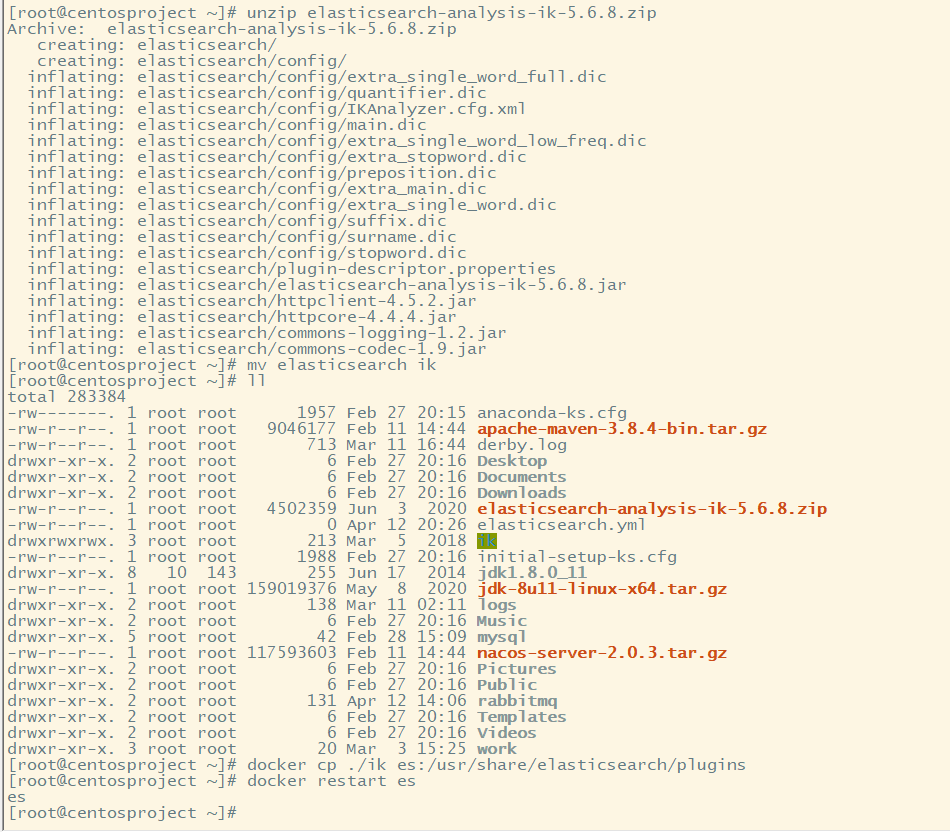Select elasticsearch-analysis-ik-5.6.8.zip in the listing
The width and height of the screenshot is (950, 832).
pyautogui.click(x=652, y=509)
